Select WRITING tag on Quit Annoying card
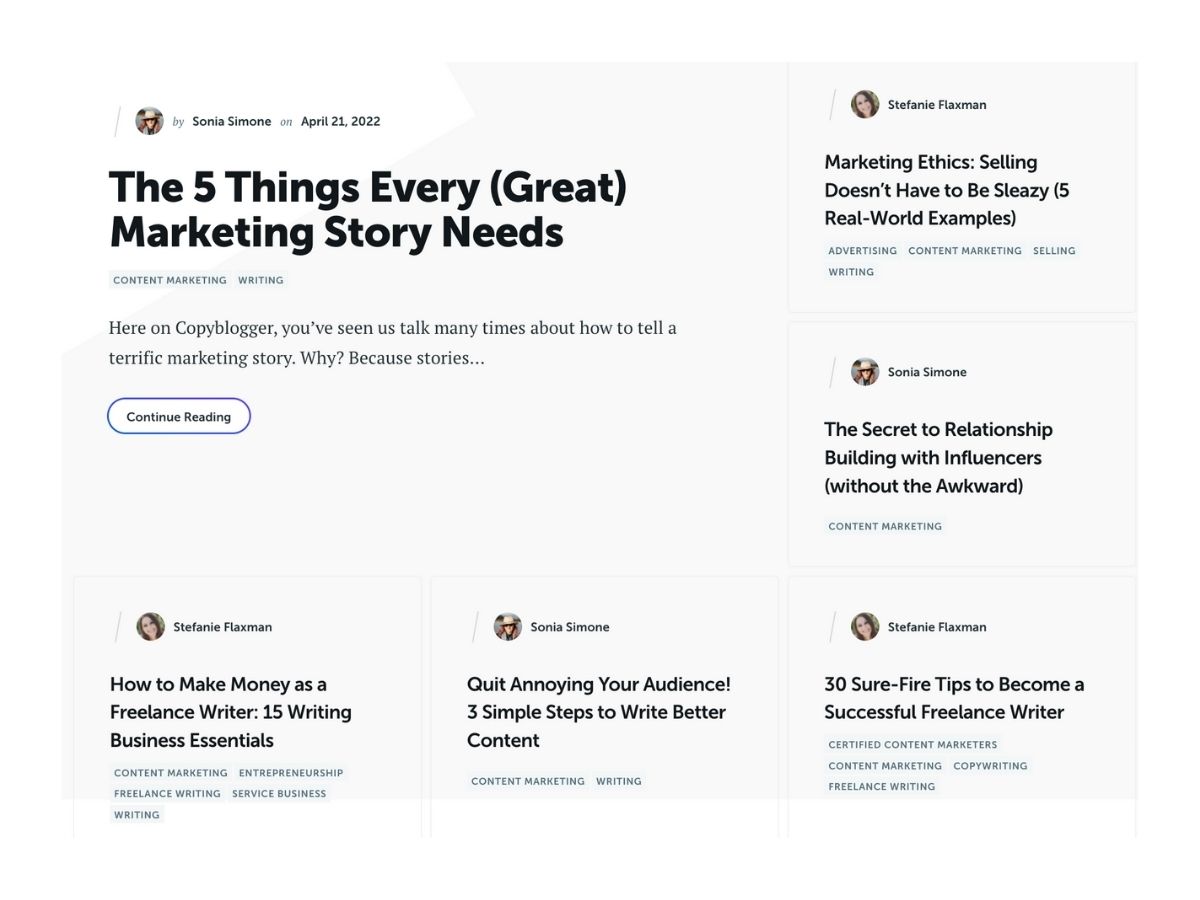 coord(619,782)
